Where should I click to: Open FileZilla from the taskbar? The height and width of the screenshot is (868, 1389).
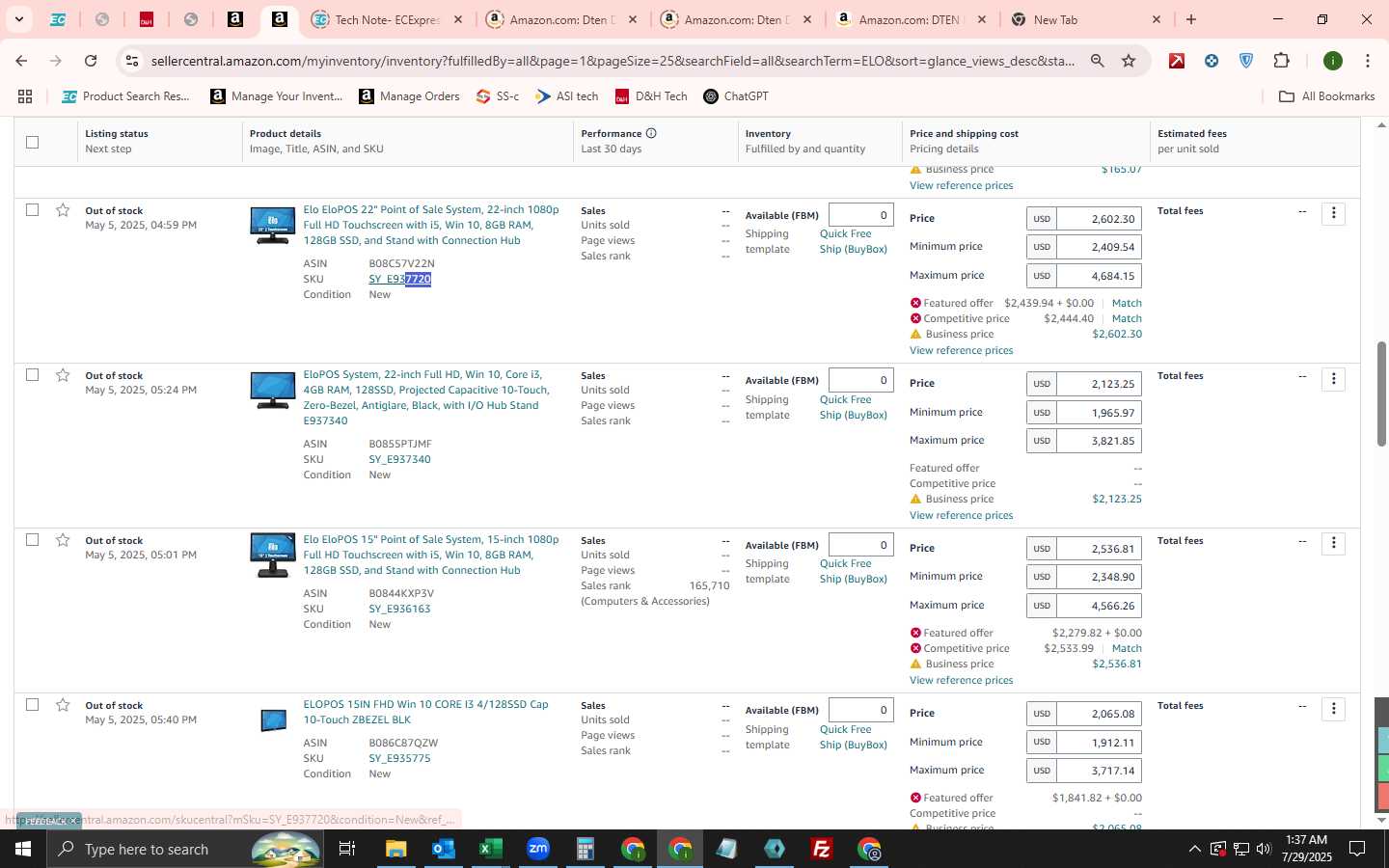(822, 849)
